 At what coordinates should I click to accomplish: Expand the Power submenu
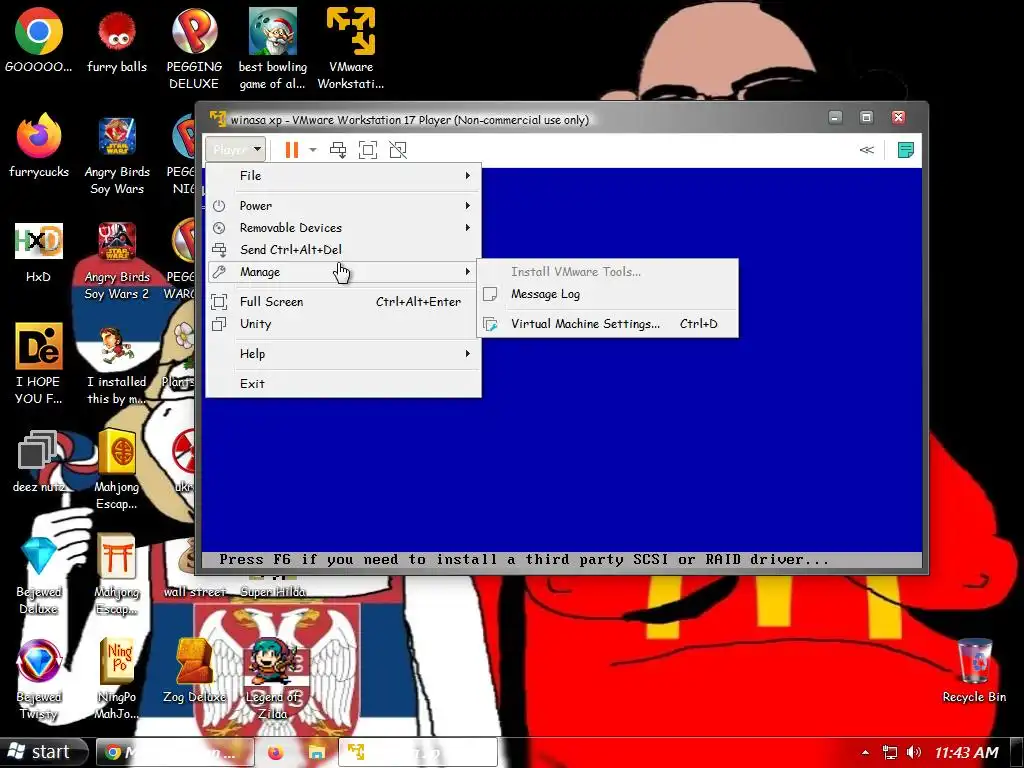[x=344, y=206]
